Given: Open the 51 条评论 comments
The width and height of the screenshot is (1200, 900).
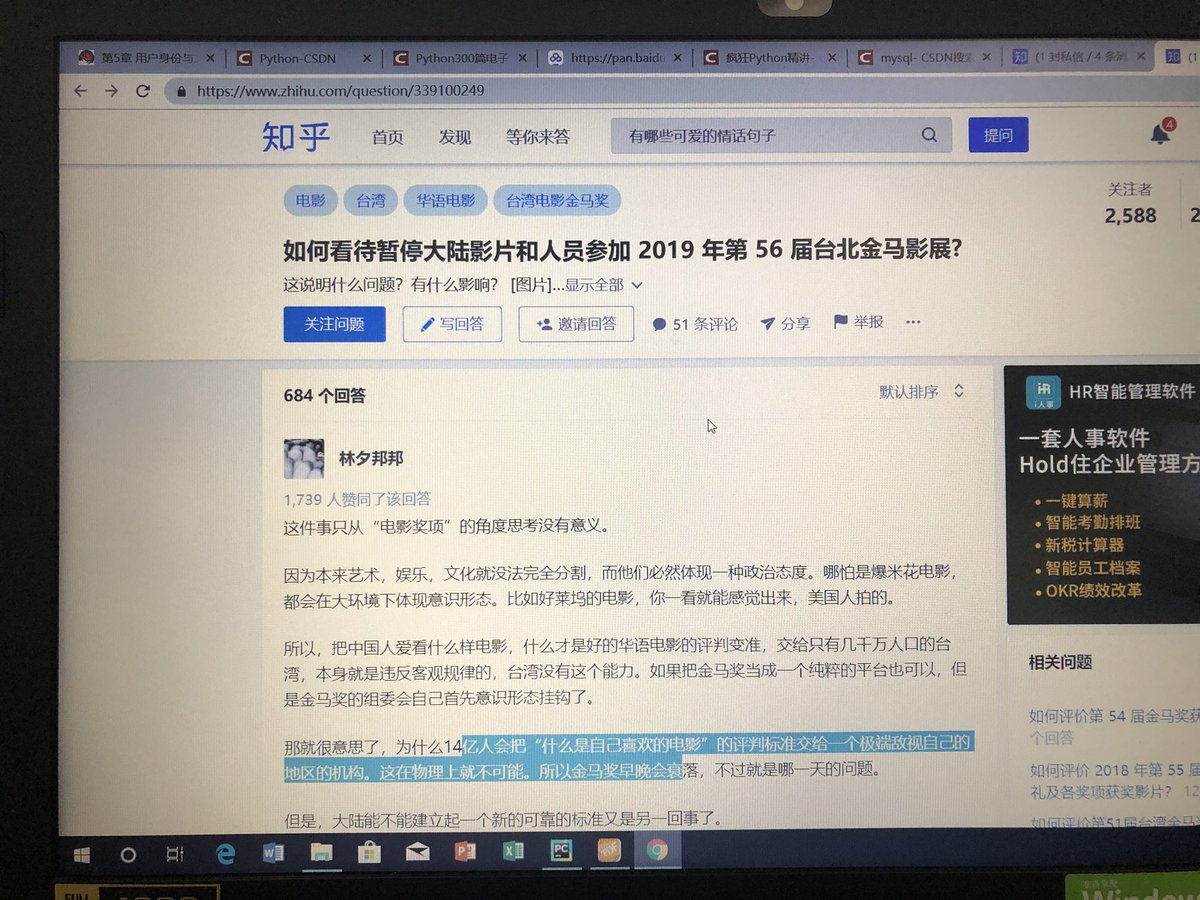Looking at the screenshot, I should tap(695, 324).
